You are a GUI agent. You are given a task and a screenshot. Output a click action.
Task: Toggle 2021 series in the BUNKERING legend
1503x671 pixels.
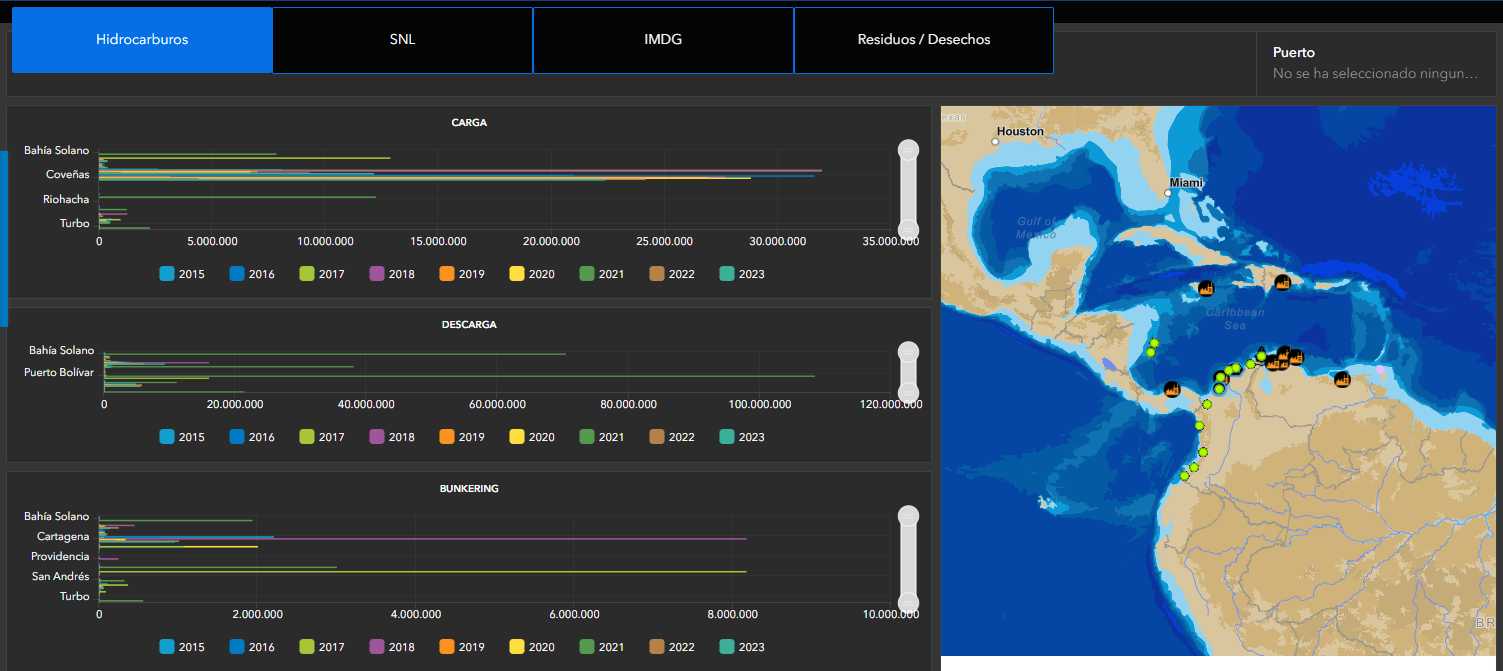[602, 647]
